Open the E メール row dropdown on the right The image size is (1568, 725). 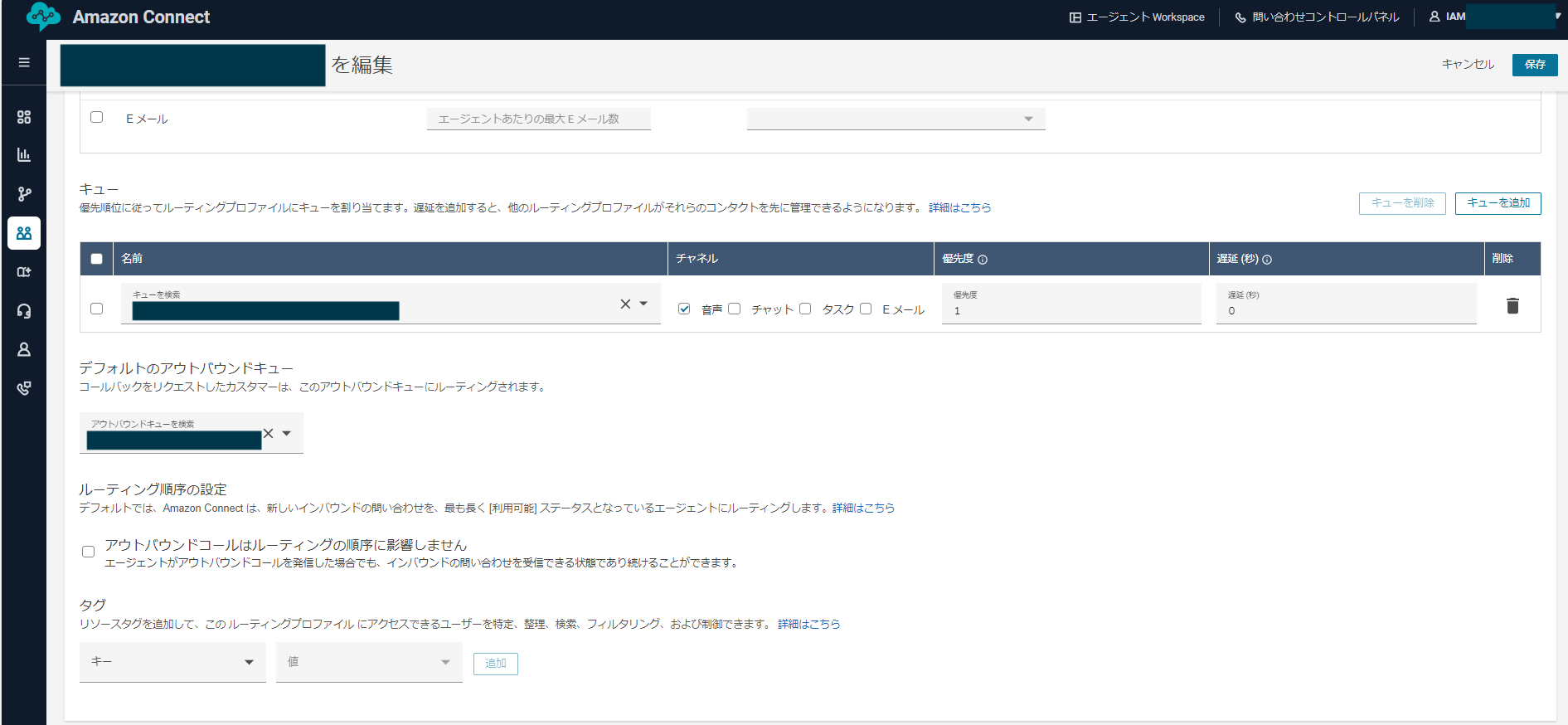click(896, 119)
